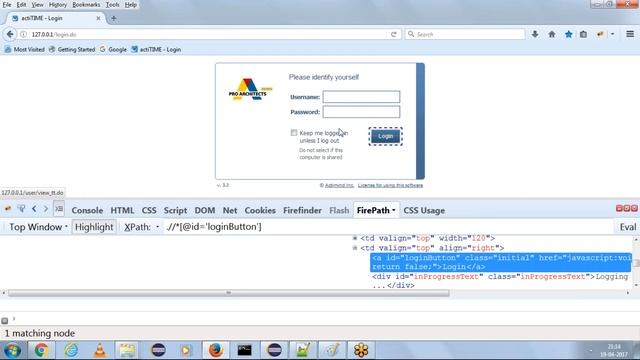The image size is (640, 360).
Task: Open the Most Visited bookmark
Action: pos(24,49)
